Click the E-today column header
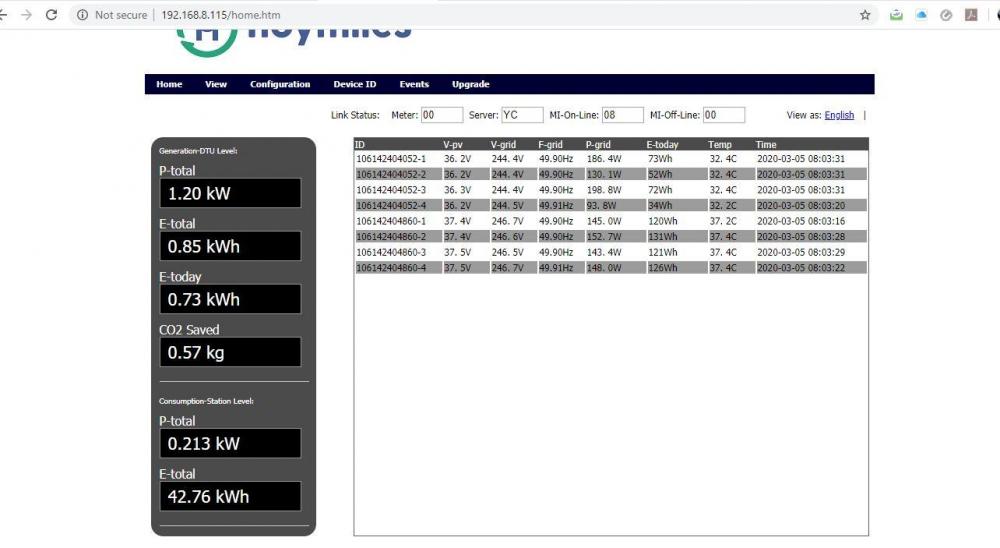Screen dimensions: 1000x548 662,145
